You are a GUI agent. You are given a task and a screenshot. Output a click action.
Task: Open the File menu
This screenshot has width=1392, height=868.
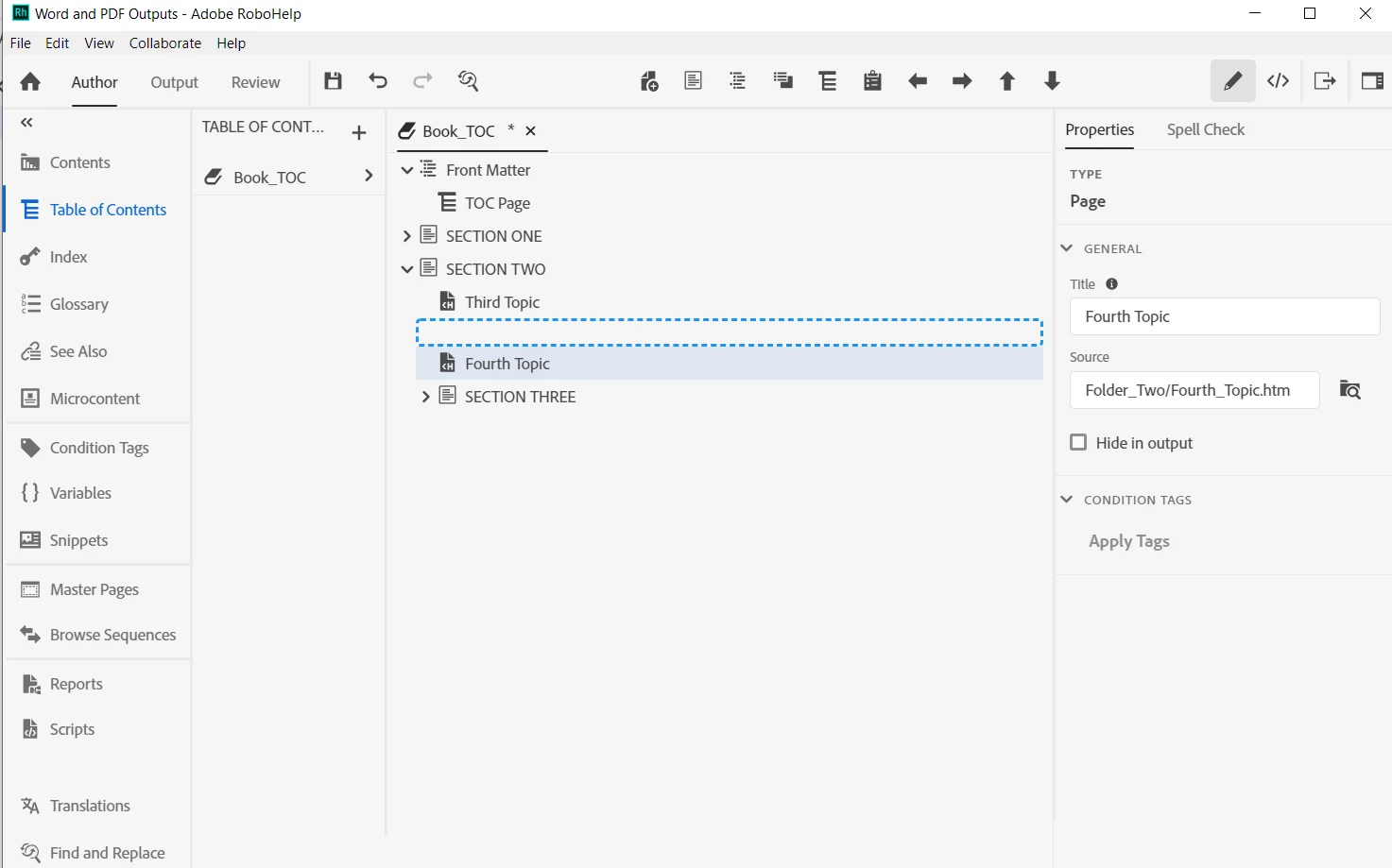21,43
